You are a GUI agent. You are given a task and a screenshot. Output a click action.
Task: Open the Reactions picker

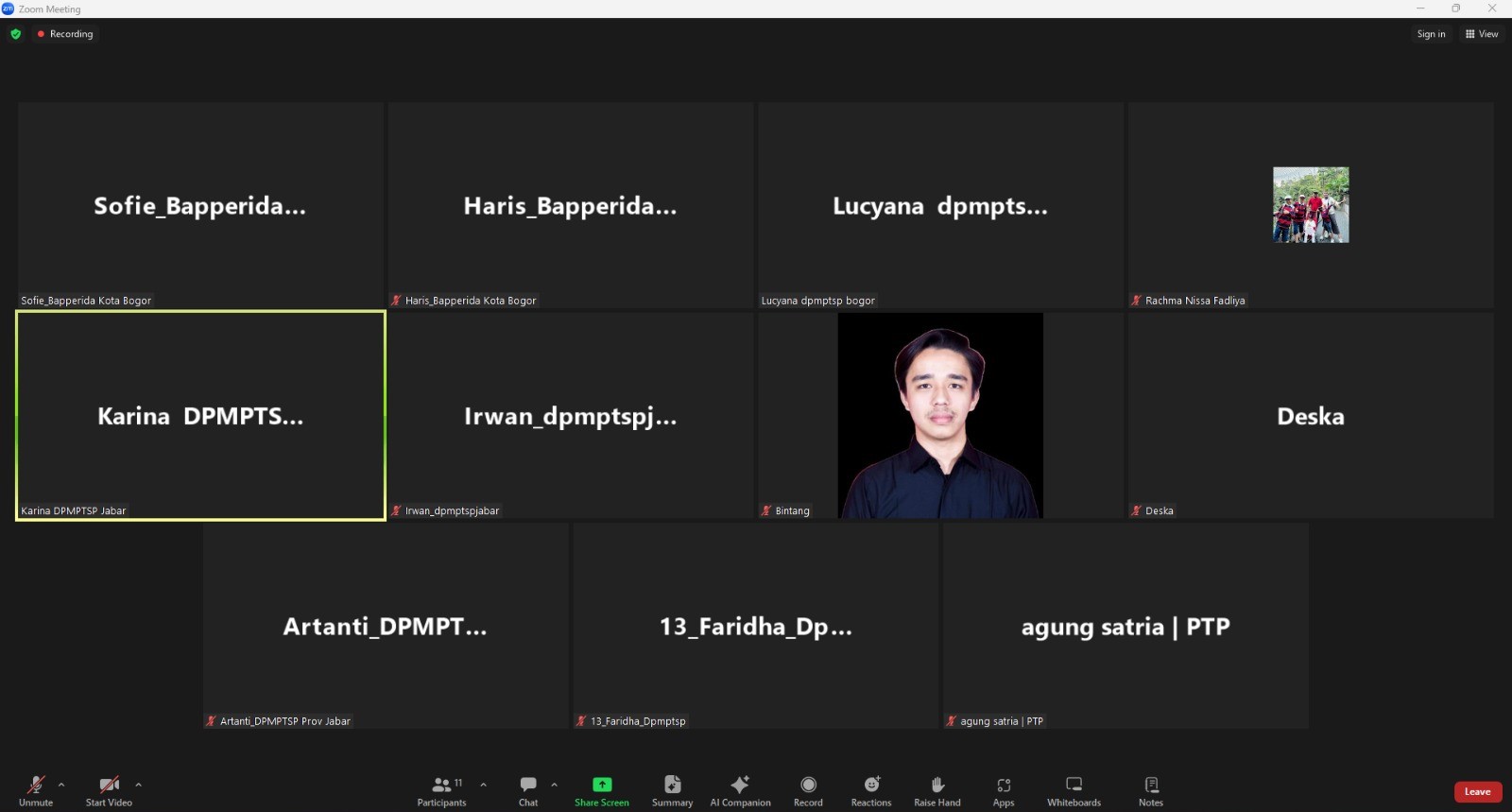click(x=870, y=790)
